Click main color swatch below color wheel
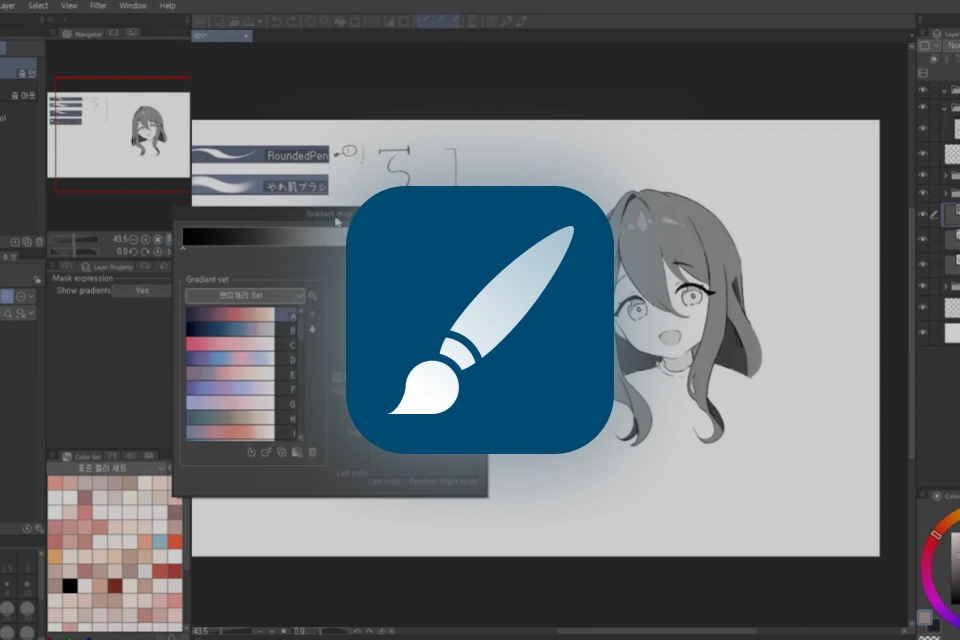 tap(924, 617)
